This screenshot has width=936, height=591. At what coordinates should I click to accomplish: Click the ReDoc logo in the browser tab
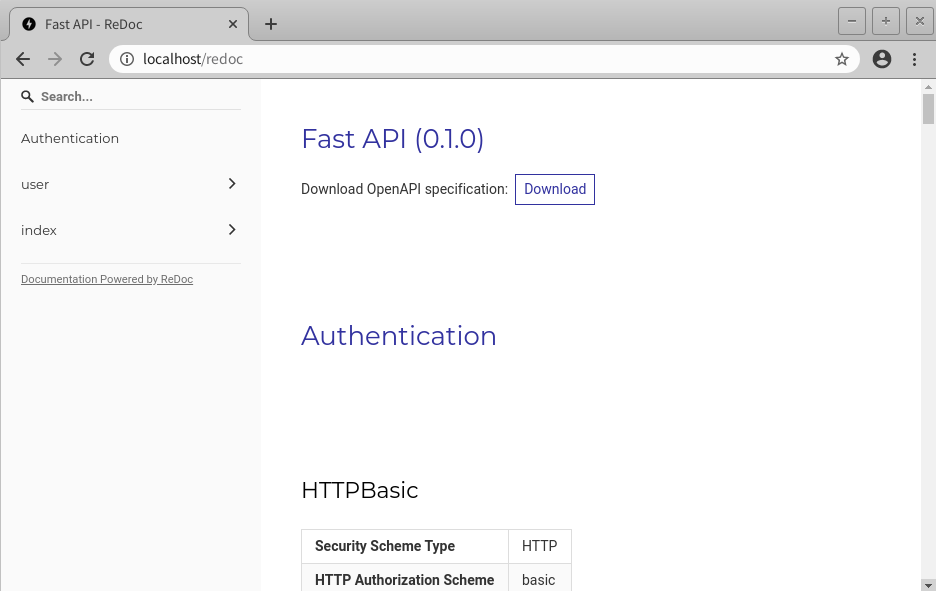pyautogui.click(x=28, y=23)
